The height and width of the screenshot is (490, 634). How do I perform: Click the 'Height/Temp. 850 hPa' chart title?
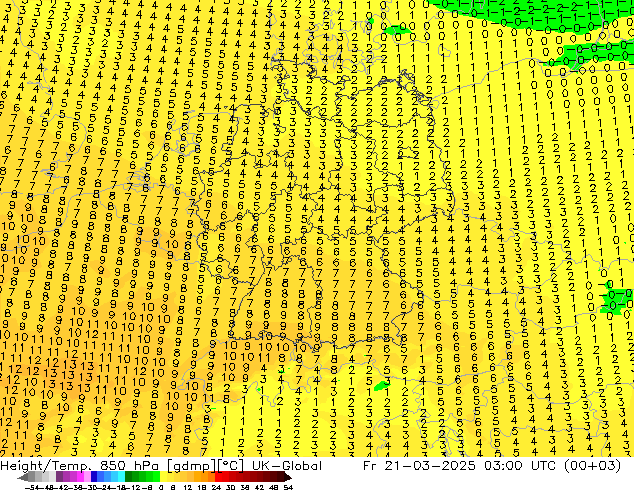pos(81,466)
